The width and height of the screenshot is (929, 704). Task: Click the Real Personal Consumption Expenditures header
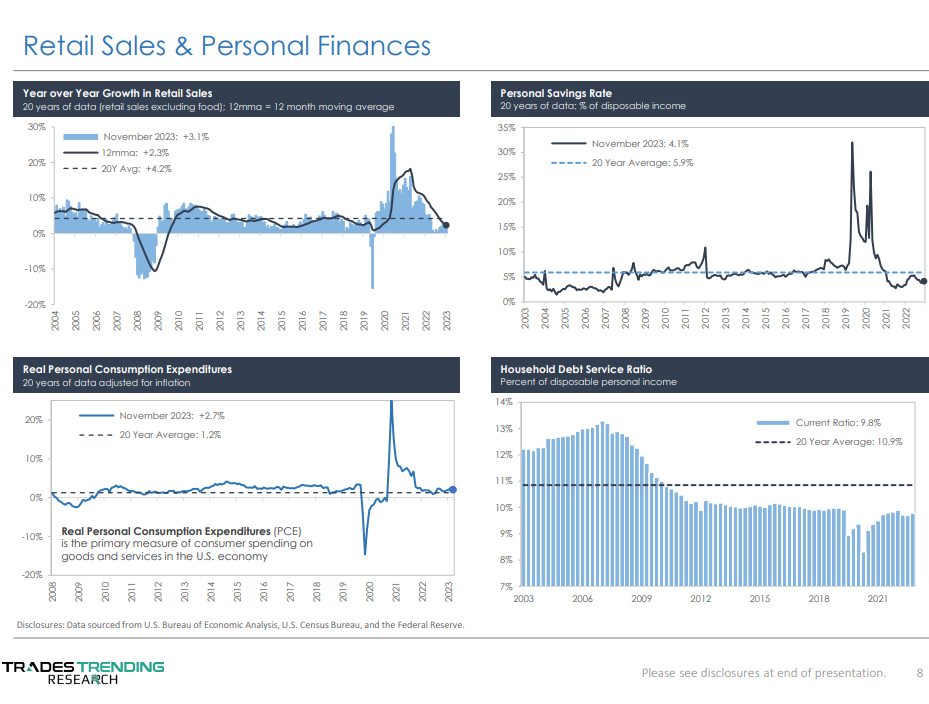[x=127, y=369]
